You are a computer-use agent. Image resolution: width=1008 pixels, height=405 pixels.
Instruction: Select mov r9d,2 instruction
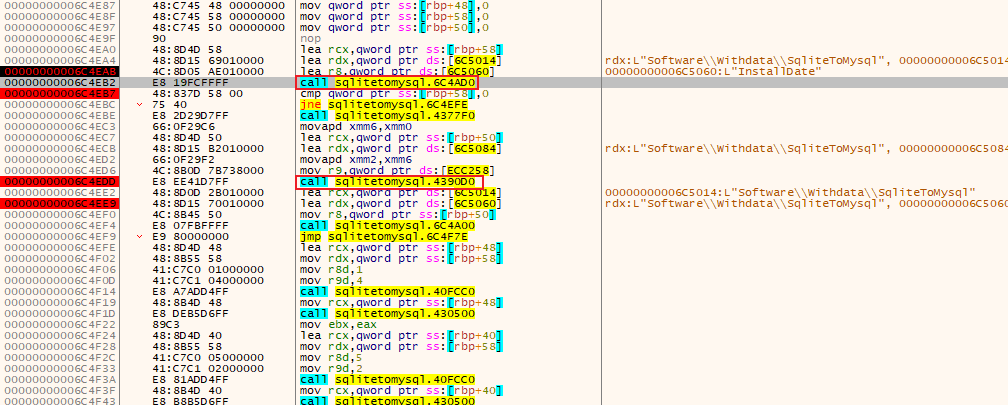click(331, 370)
